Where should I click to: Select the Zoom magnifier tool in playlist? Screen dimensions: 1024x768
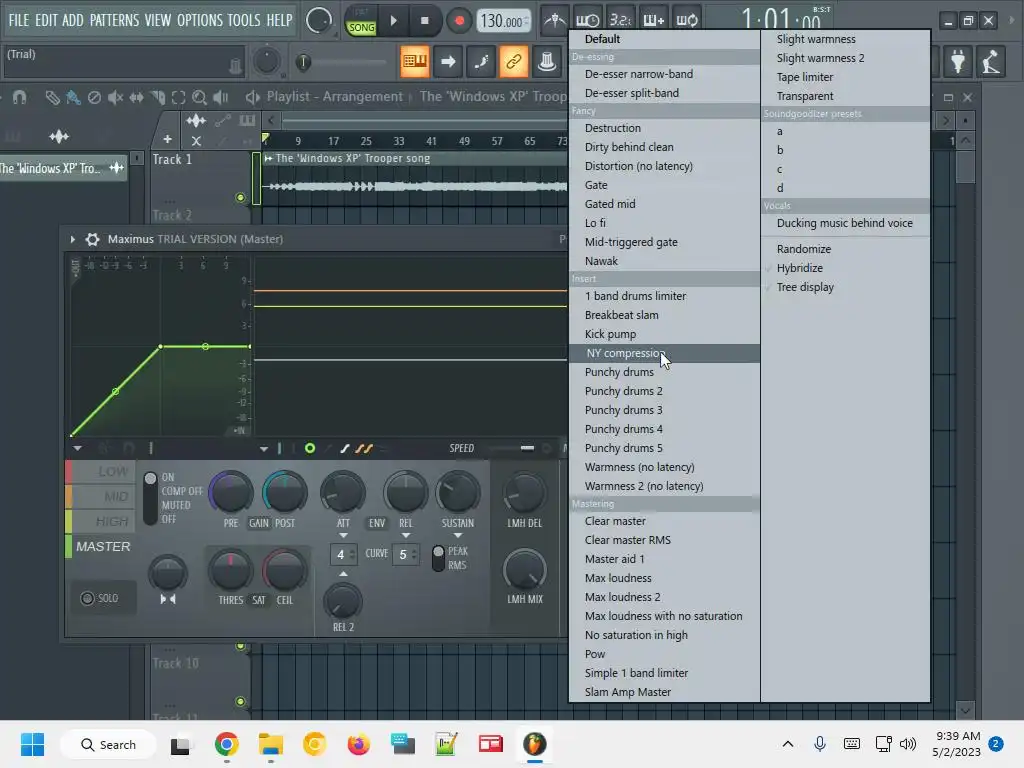tap(199, 97)
